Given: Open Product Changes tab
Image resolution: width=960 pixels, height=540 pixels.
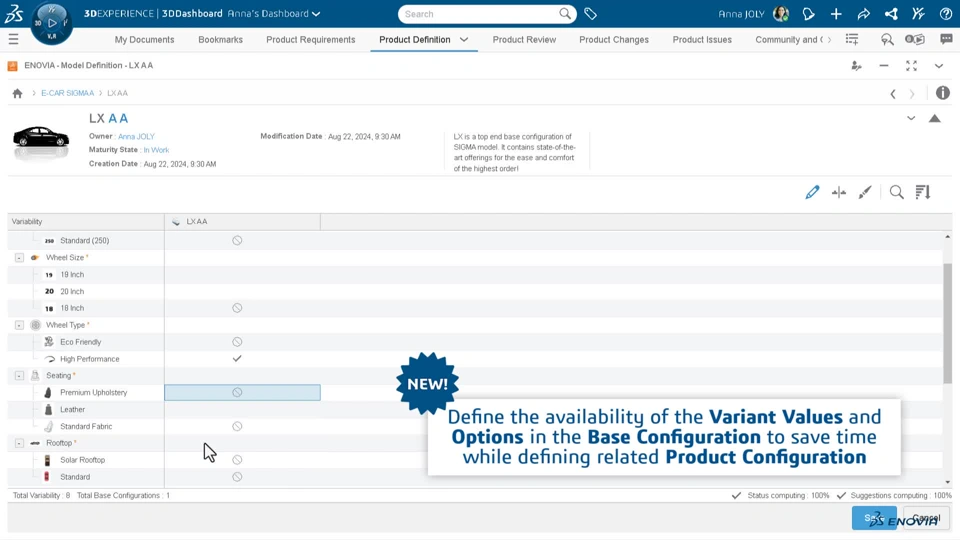Looking at the screenshot, I should click(x=613, y=40).
